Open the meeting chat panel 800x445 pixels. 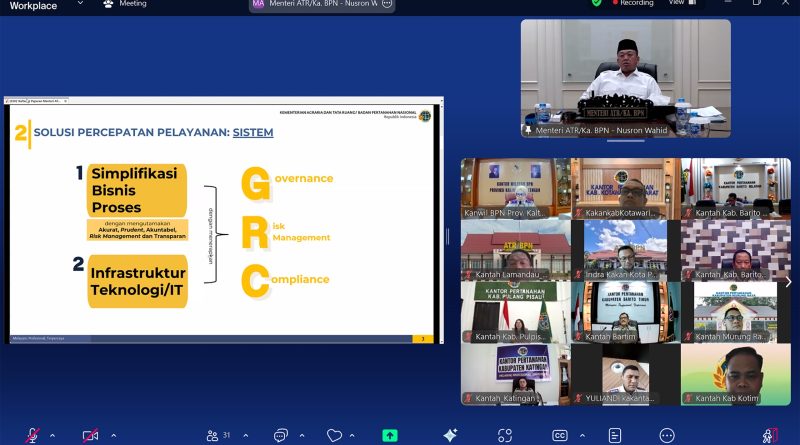coord(280,435)
